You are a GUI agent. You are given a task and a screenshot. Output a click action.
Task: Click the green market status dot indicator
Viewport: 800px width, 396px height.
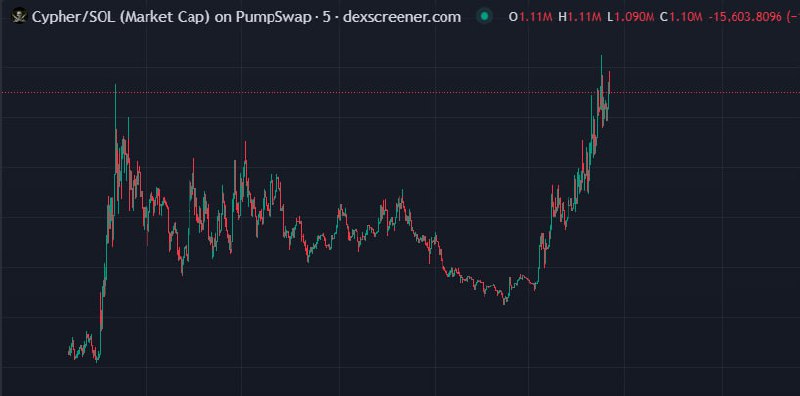(x=484, y=16)
